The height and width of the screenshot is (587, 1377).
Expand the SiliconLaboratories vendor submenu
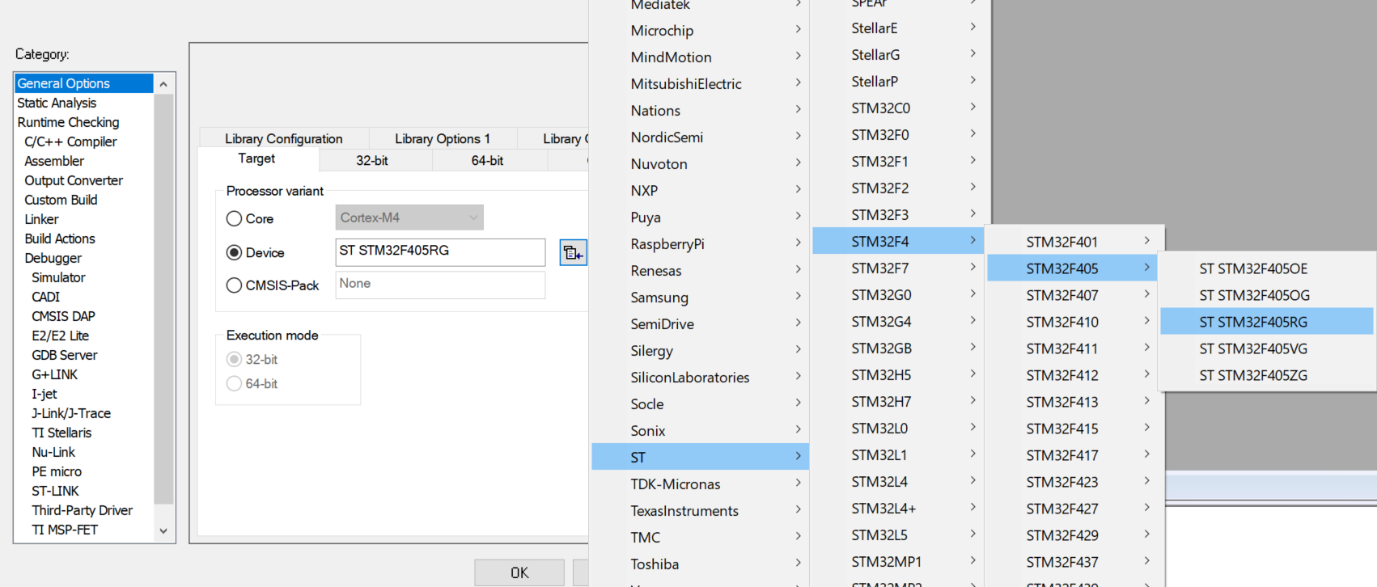point(700,377)
